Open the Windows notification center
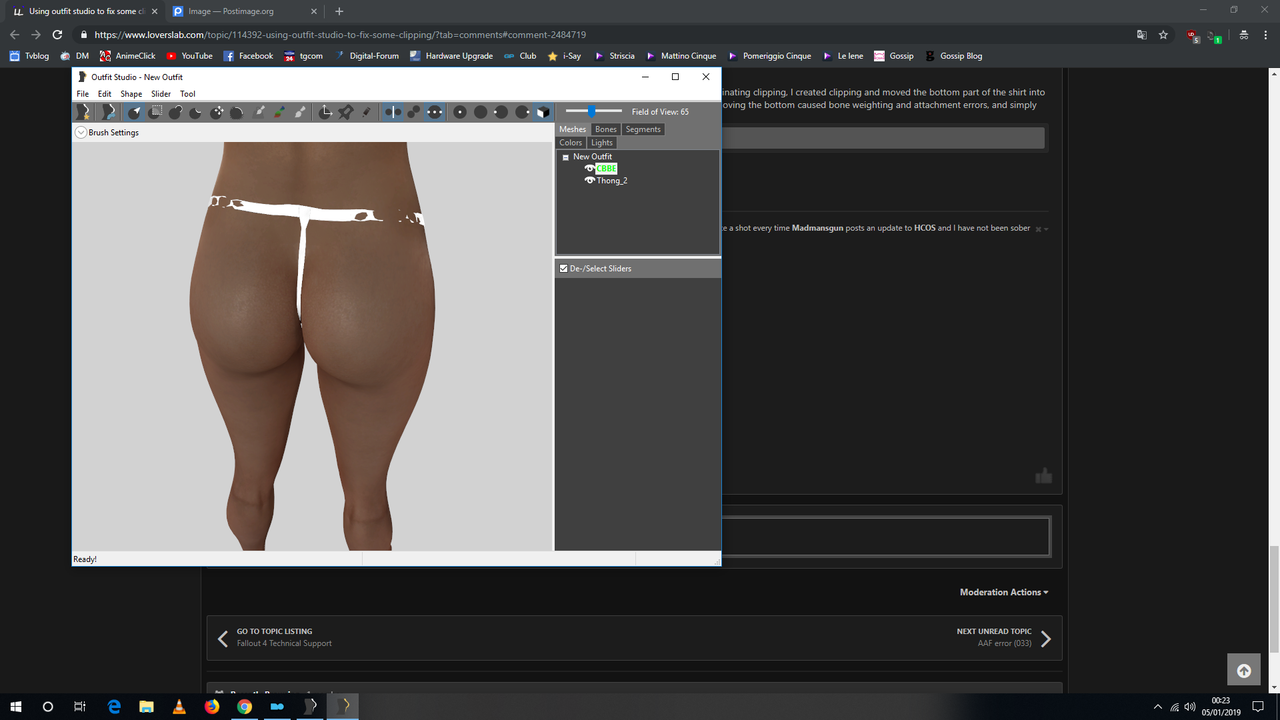This screenshot has height=720, width=1280. (1258, 706)
